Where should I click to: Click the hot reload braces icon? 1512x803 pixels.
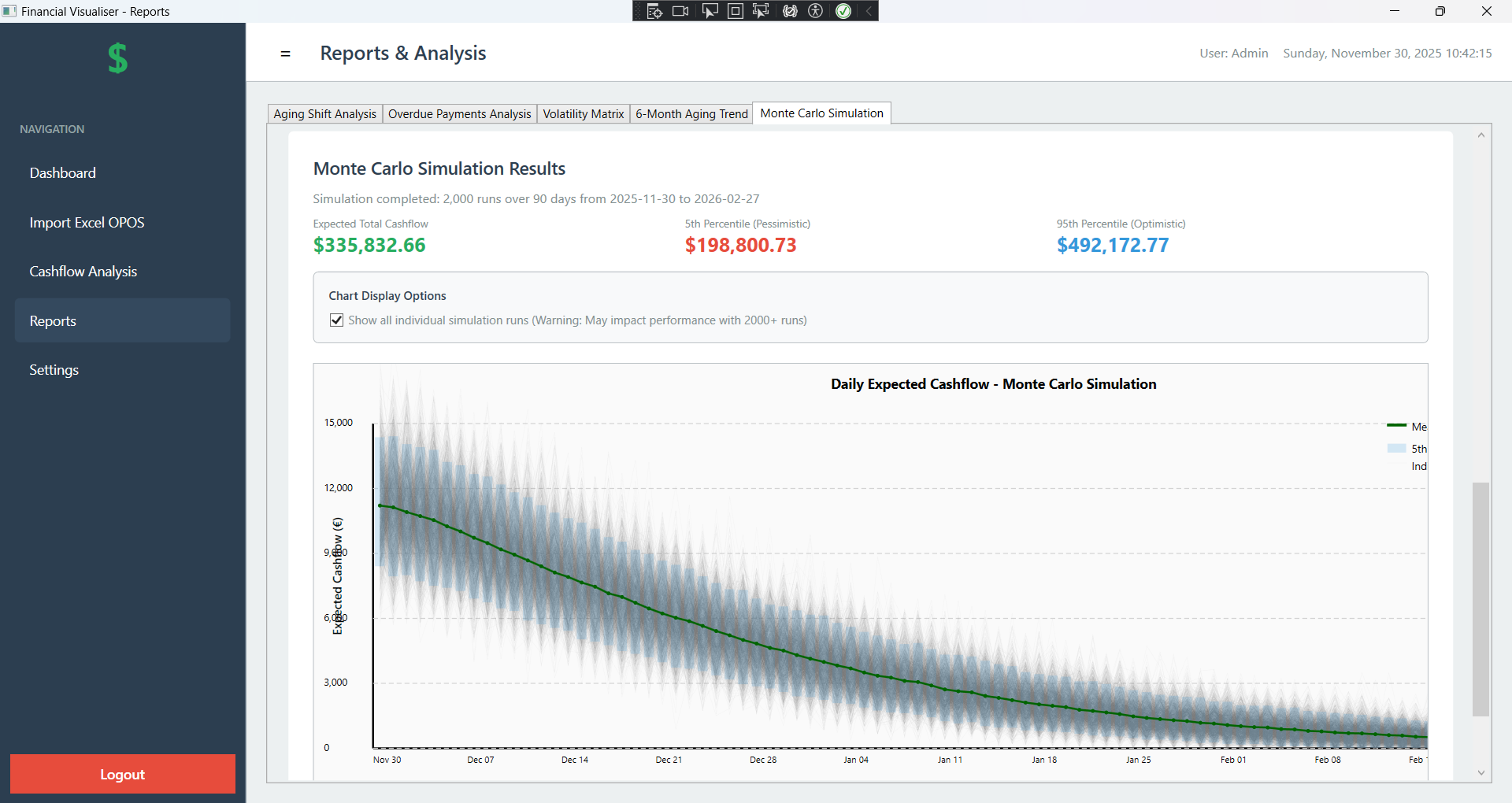(789, 11)
